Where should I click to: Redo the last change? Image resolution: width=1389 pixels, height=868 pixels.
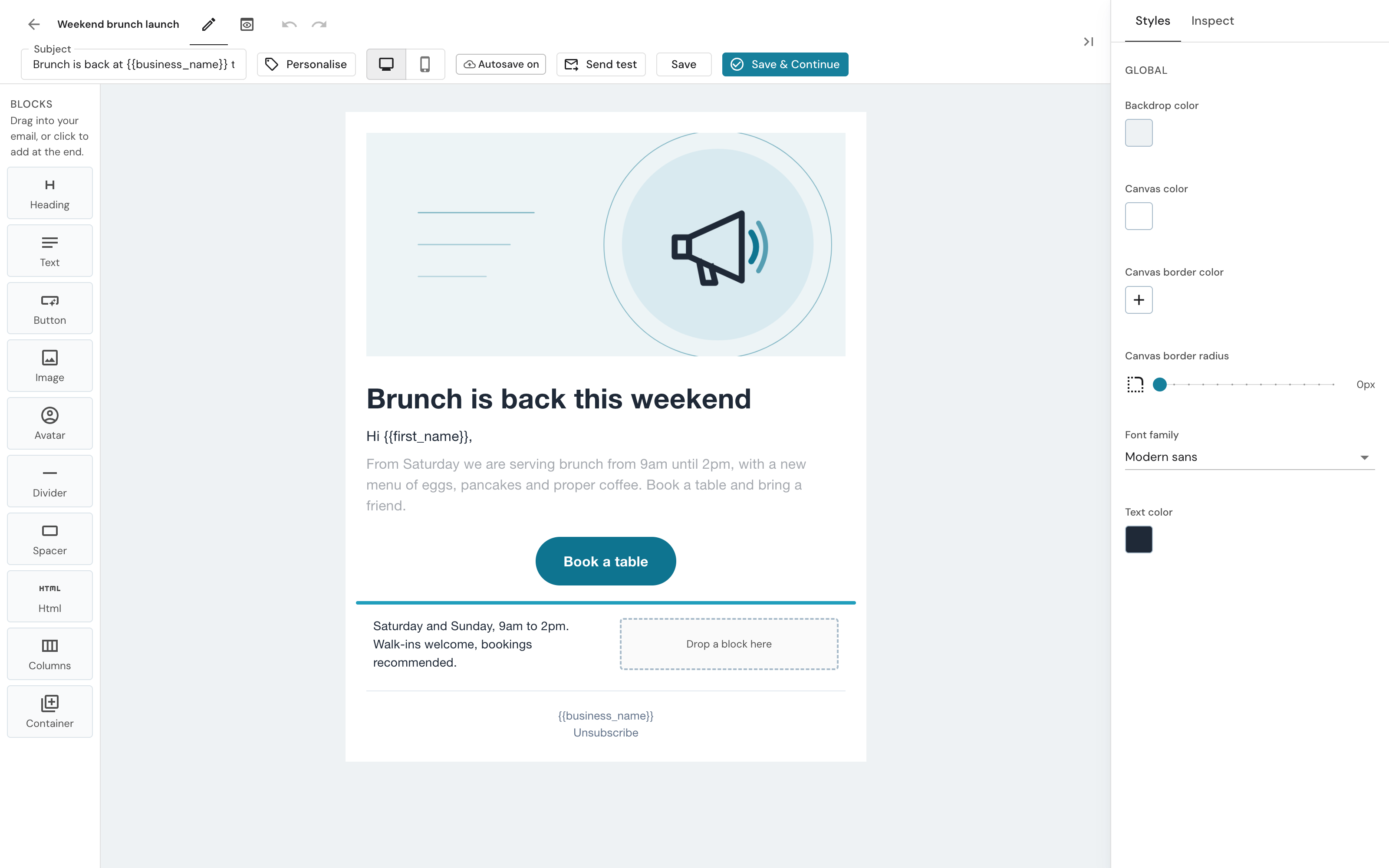pos(319,24)
